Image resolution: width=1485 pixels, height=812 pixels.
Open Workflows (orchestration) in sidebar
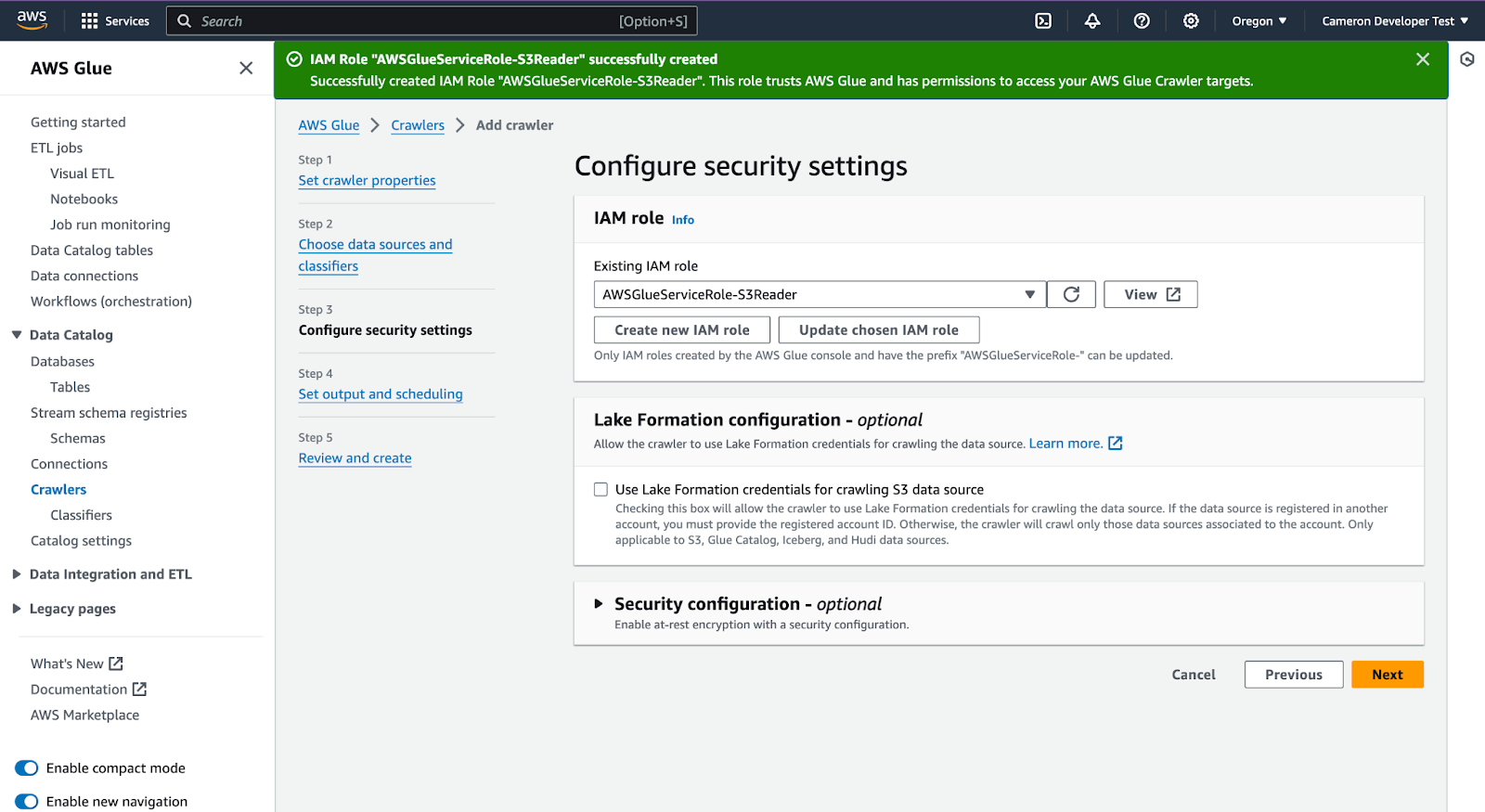point(111,302)
